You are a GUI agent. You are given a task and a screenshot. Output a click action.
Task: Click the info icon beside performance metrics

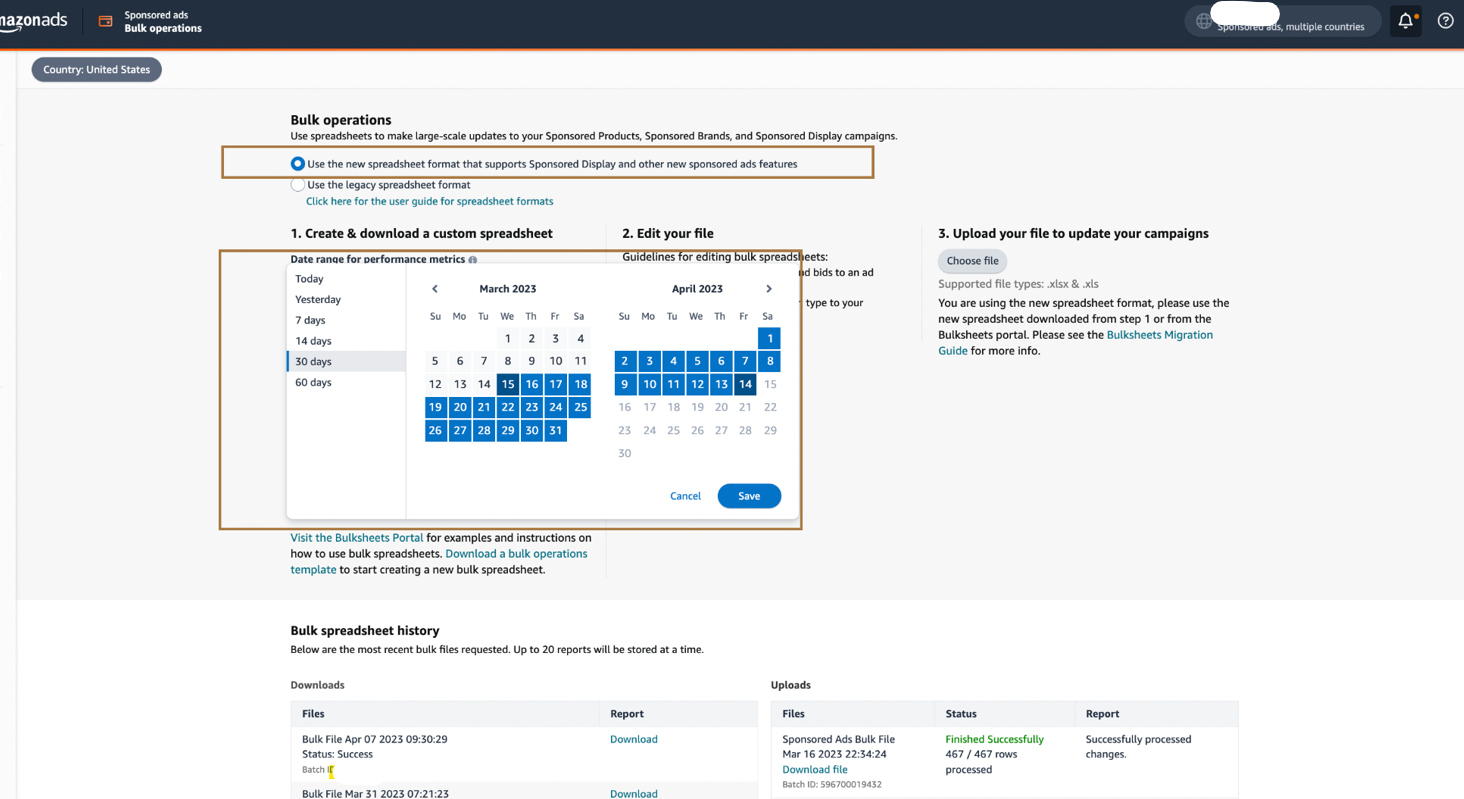pos(473,260)
